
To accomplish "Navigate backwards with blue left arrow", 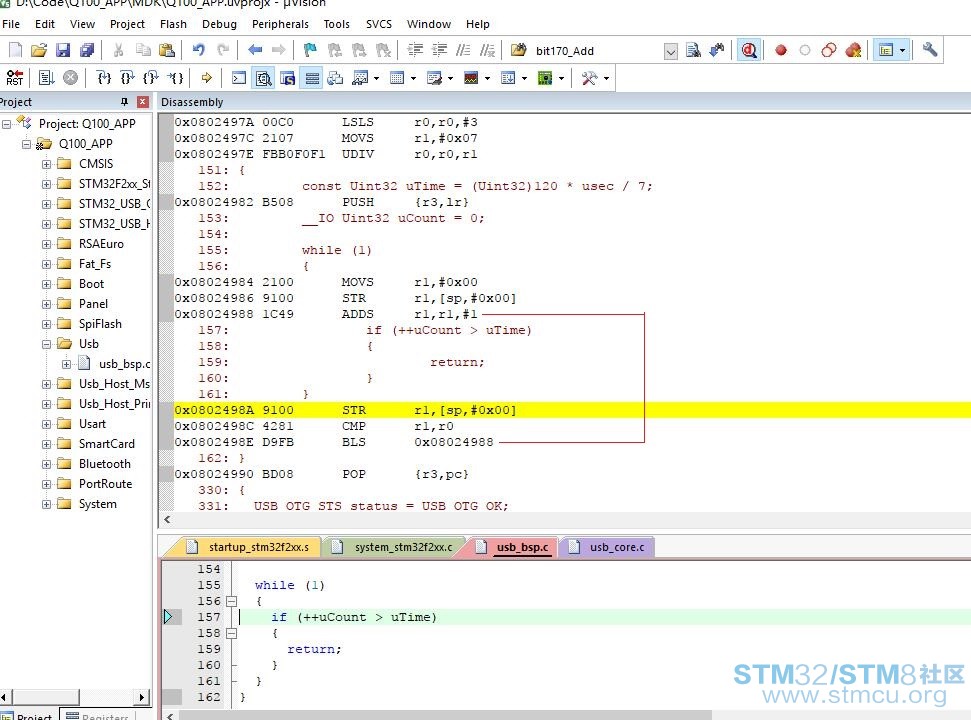I will pyautogui.click(x=255, y=50).
